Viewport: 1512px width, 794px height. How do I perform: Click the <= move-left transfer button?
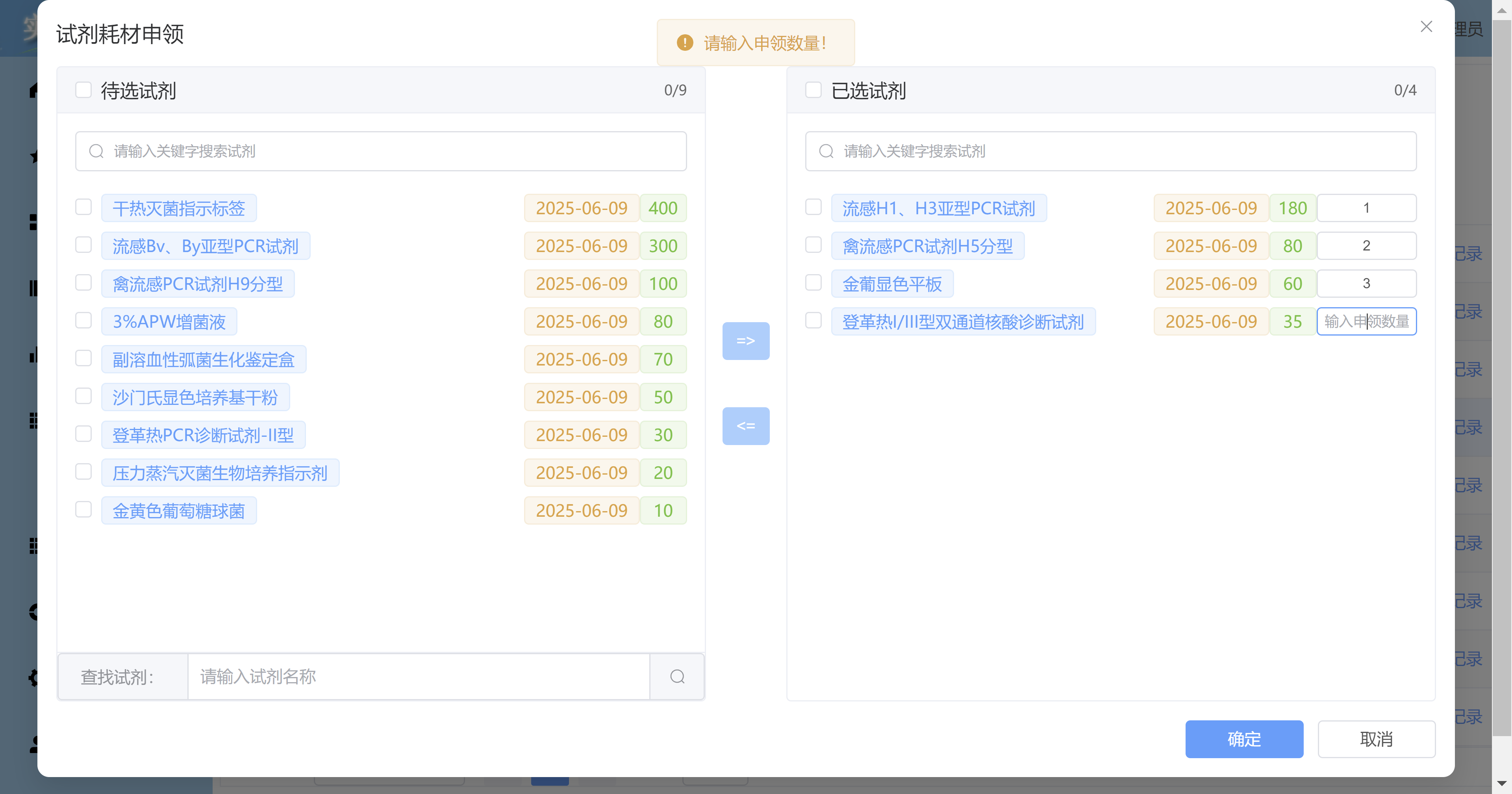click(x=745, y=426)
